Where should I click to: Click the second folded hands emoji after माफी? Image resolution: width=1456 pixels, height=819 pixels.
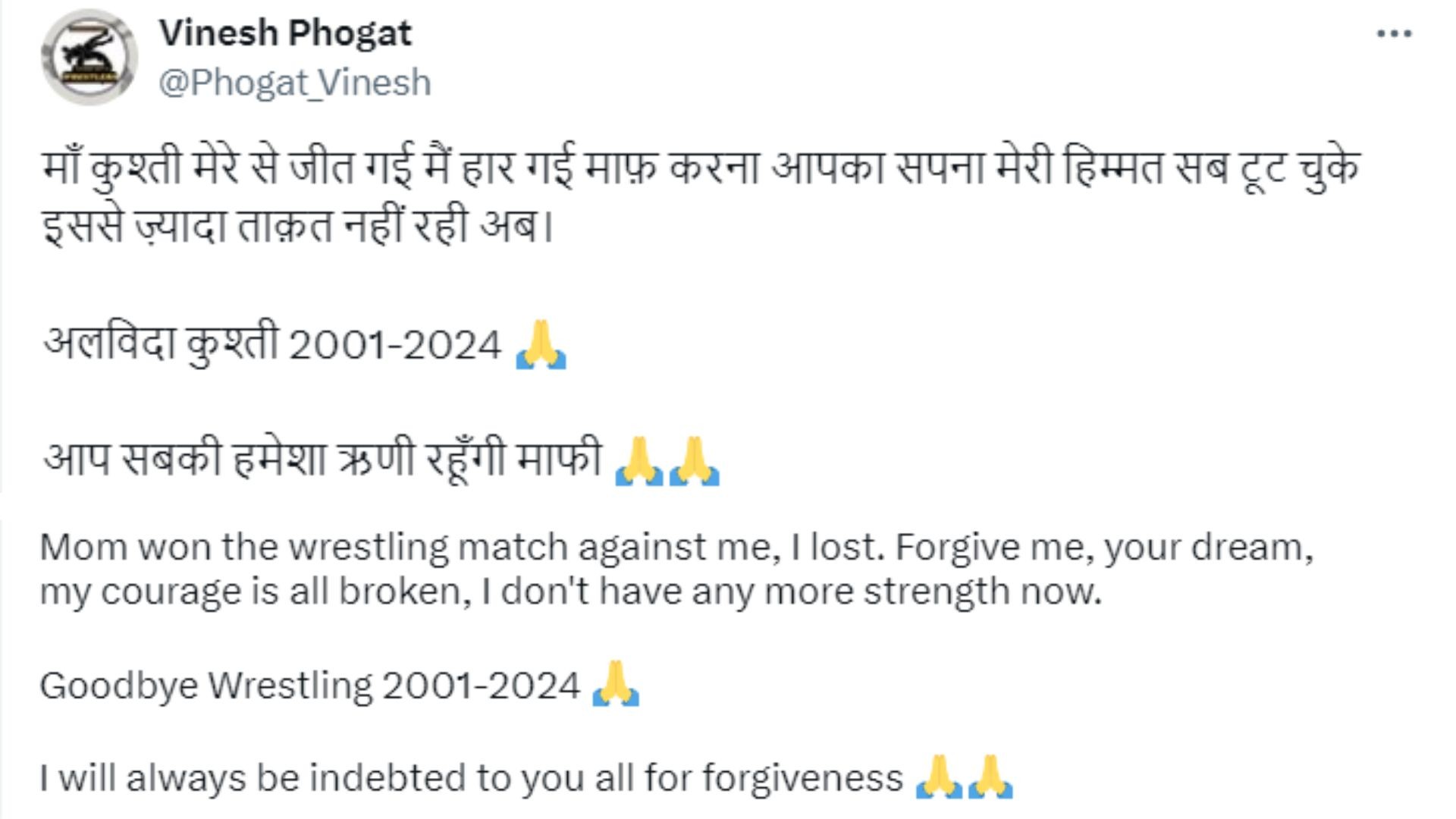695,461
